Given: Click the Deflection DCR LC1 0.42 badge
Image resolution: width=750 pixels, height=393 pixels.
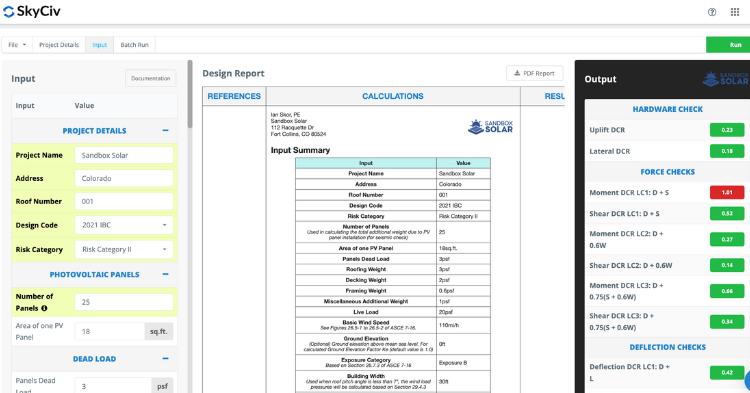Looking at the screenshot, I should coord(727,372).
